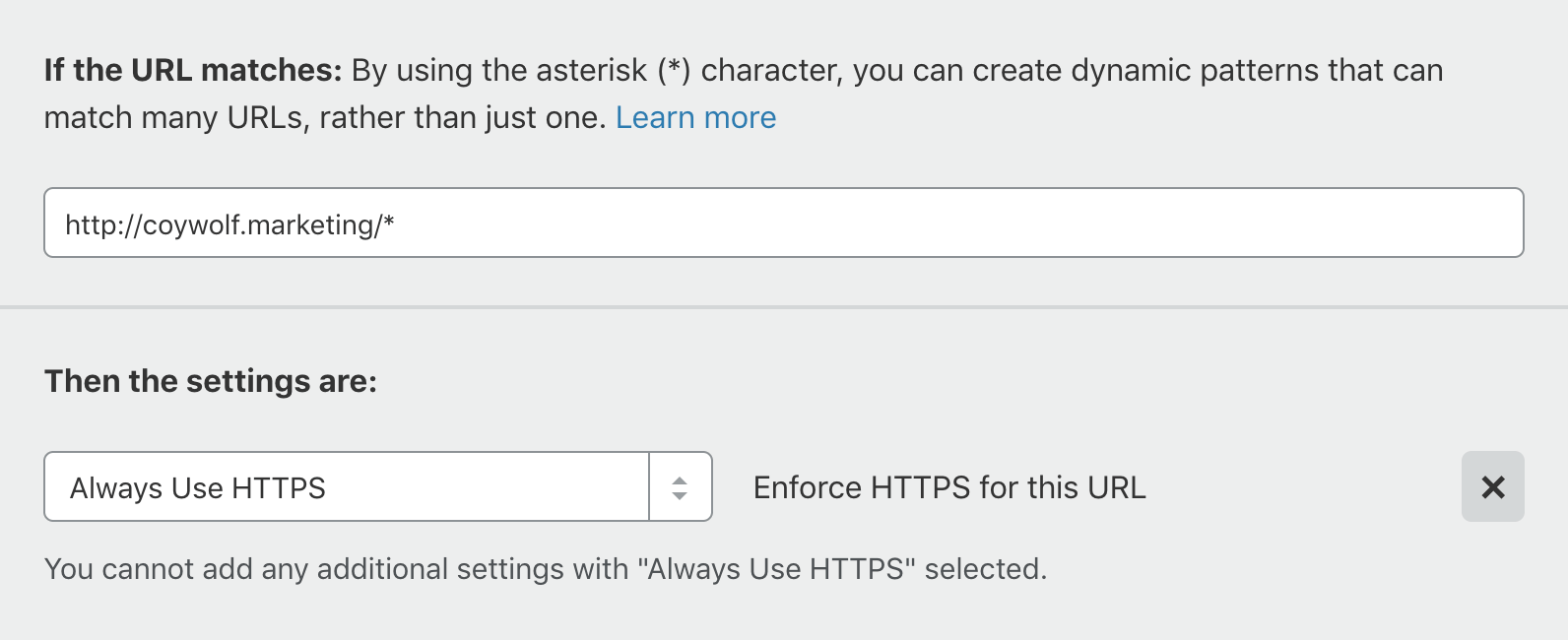Click the remove icon beside Enforce HTTPS for this URL
1568x640 pixels.
click(1492, 486)
